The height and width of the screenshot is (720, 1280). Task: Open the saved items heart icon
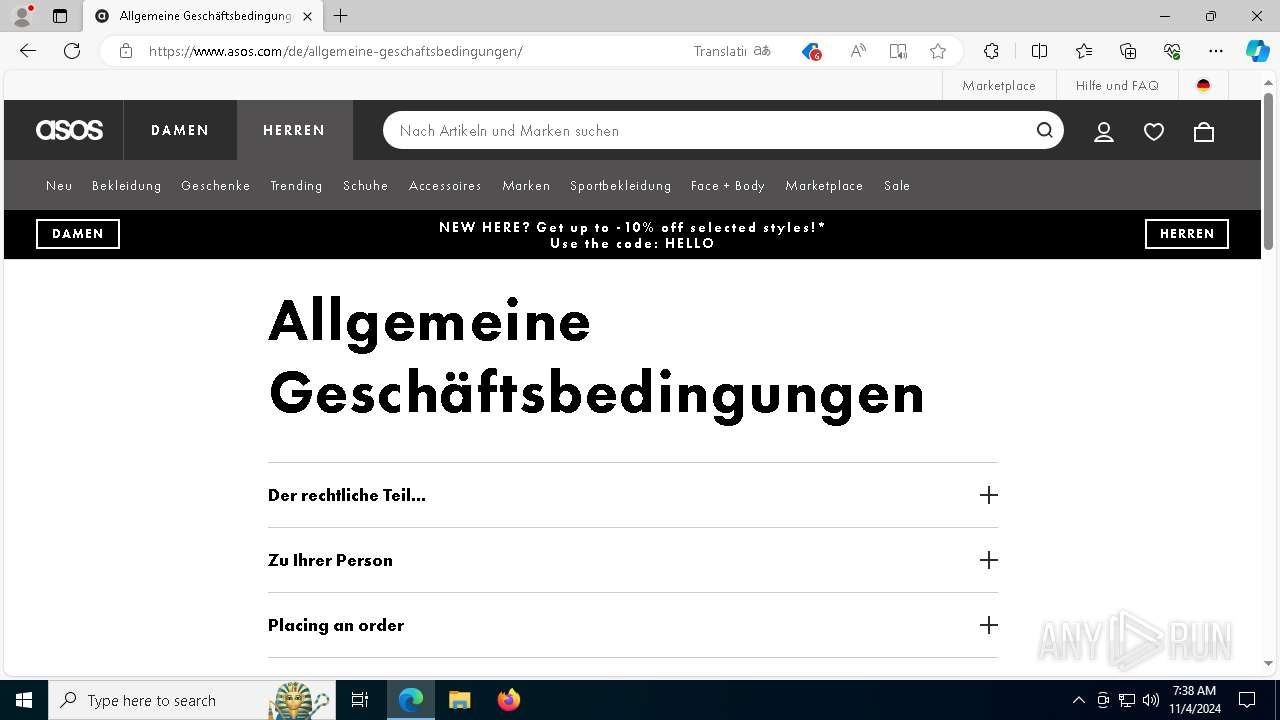point(1154,131)
